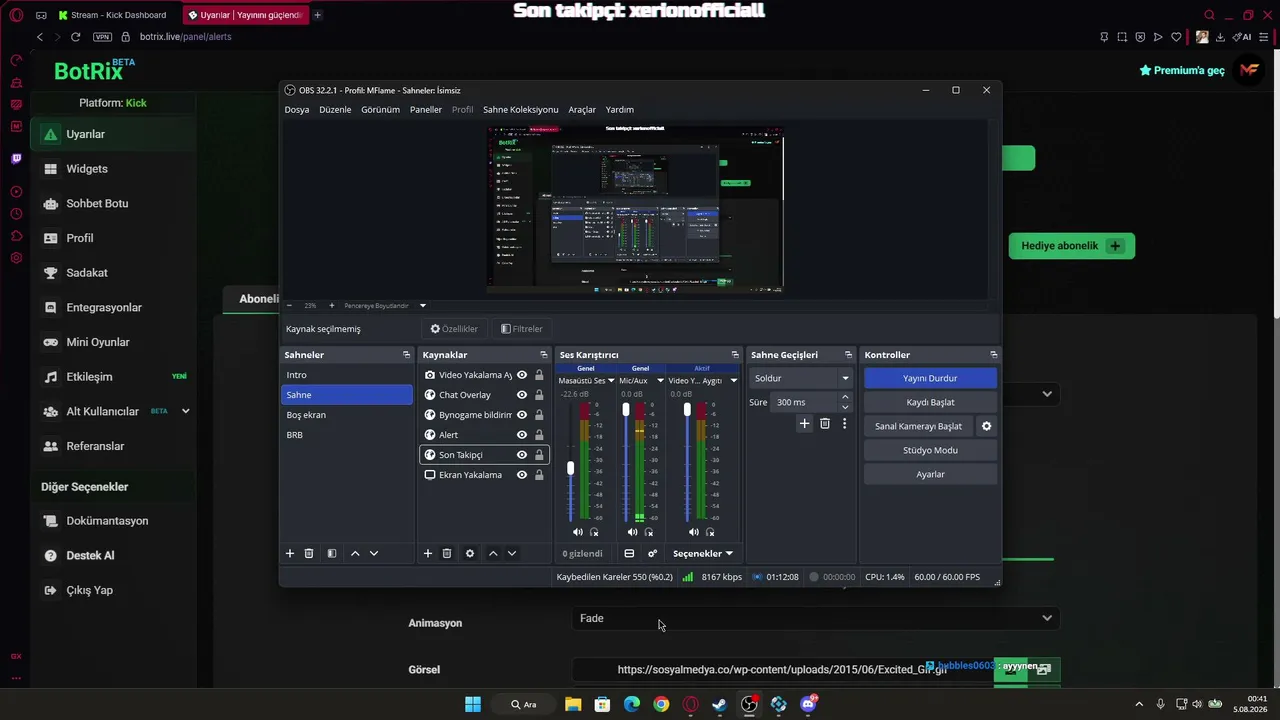The image size is (1280, 720).
Task: Add a new scene in OBS Sahneler panel
Action: click(x=290, y=553)
